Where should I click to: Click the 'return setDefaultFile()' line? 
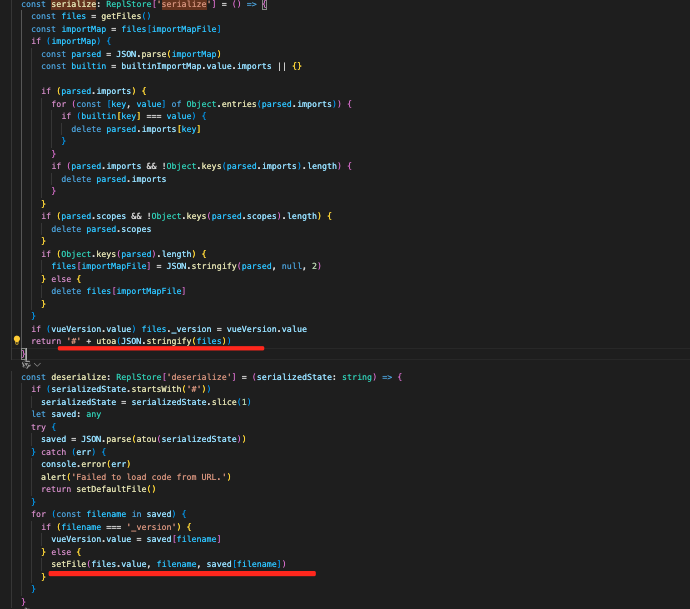(x=99, y=489)
